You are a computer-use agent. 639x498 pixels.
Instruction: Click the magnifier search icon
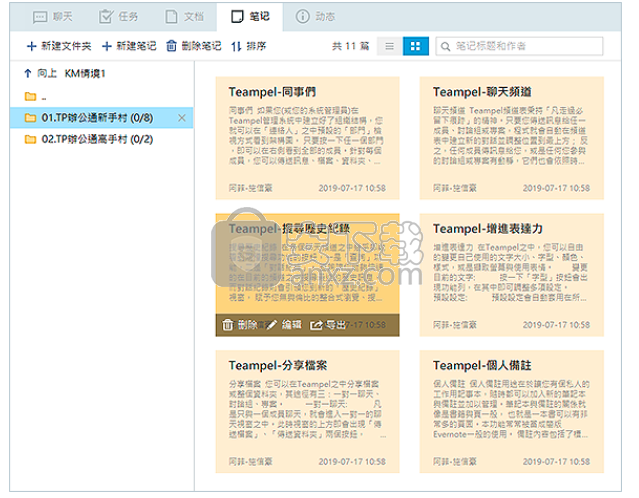pyautogui.click(x=445, y=46)
